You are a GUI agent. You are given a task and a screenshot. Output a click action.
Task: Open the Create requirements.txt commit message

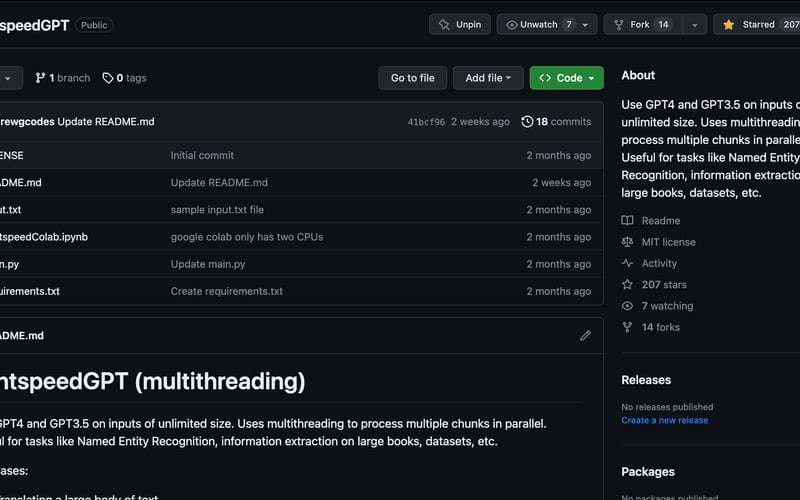coord(227,291)
